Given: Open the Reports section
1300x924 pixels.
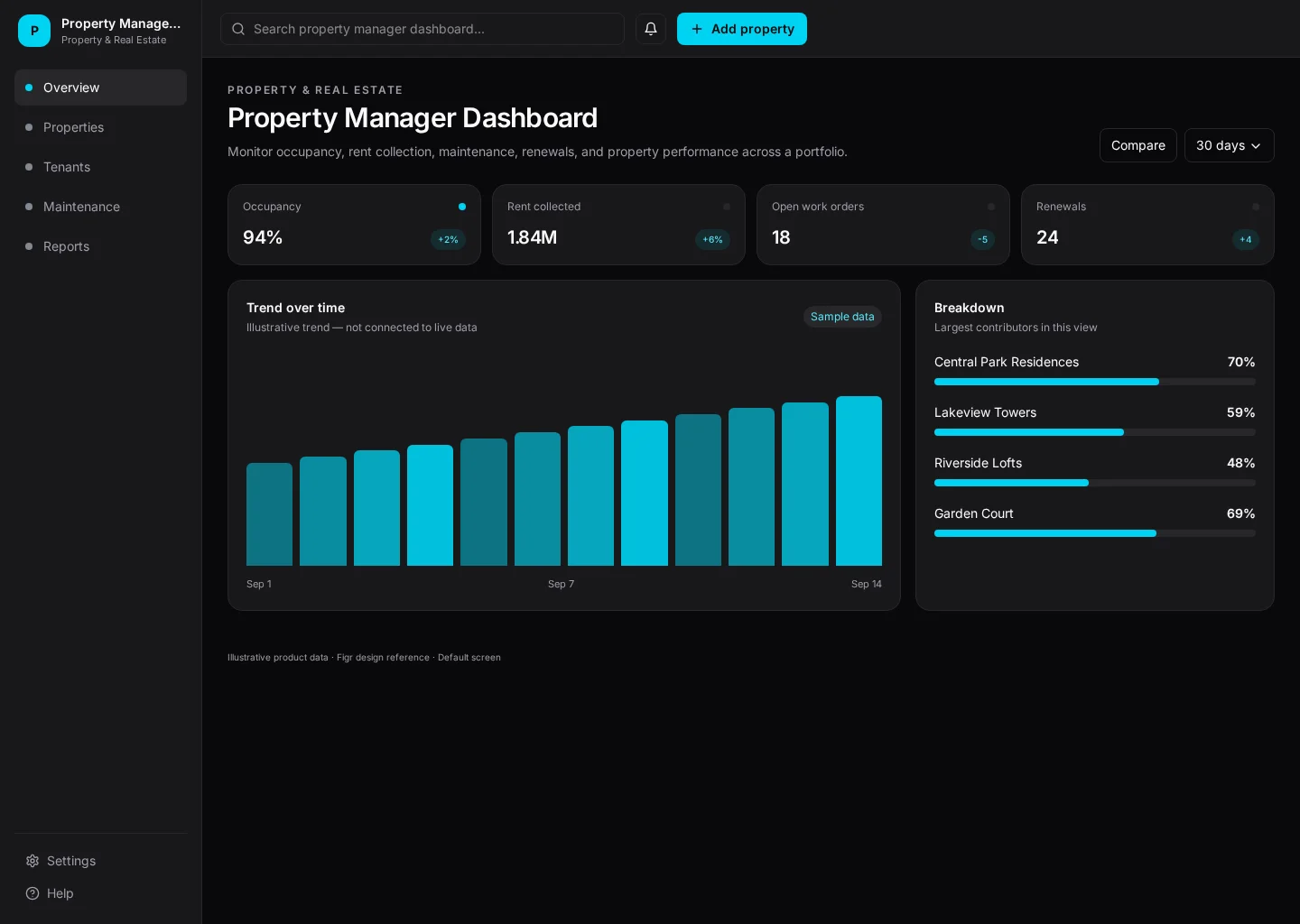Looking at the screenshot, I should click(x=100, y=246).
